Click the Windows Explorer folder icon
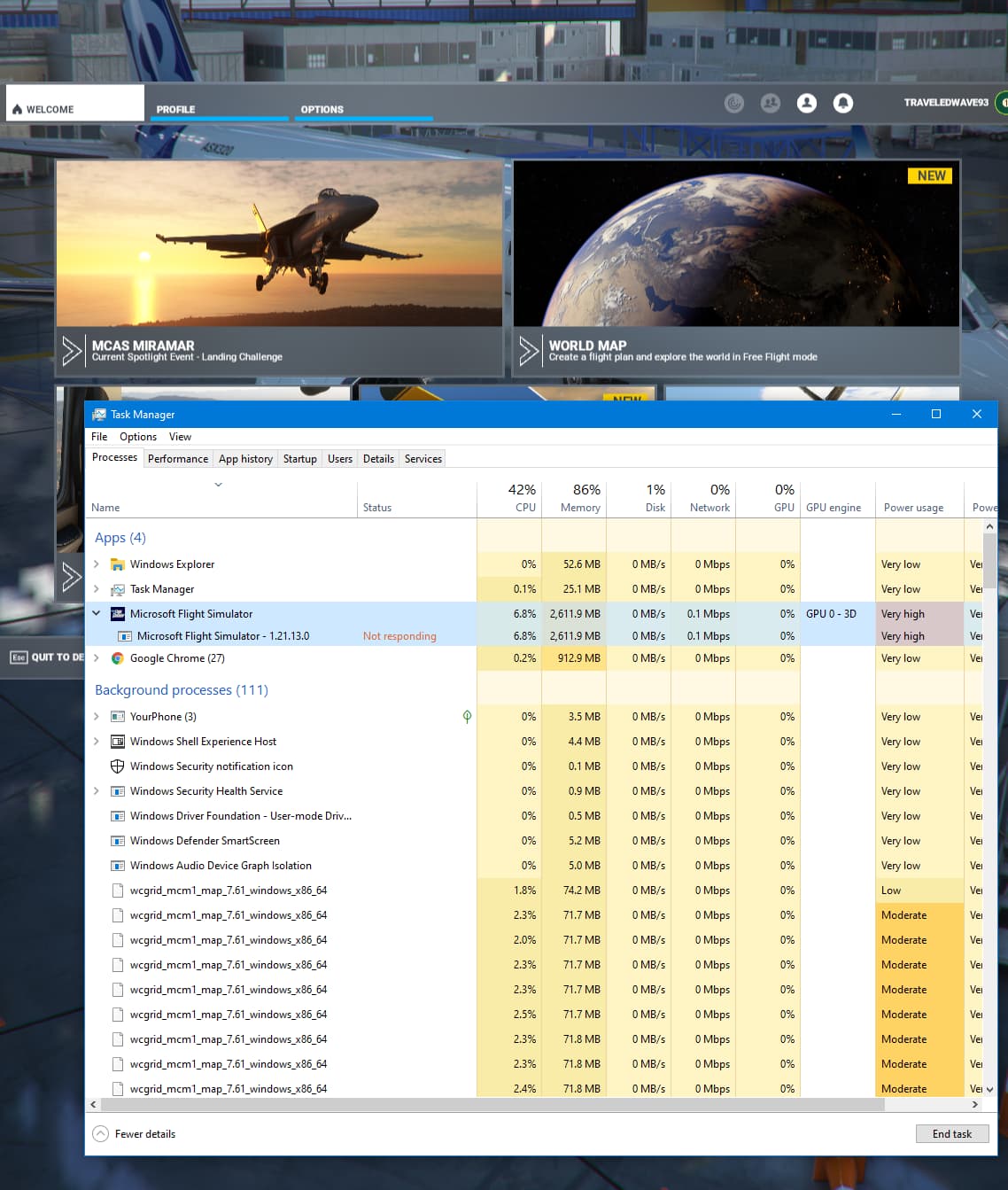The height and width of the screenshot is (1190, 1008). point(117,564)
